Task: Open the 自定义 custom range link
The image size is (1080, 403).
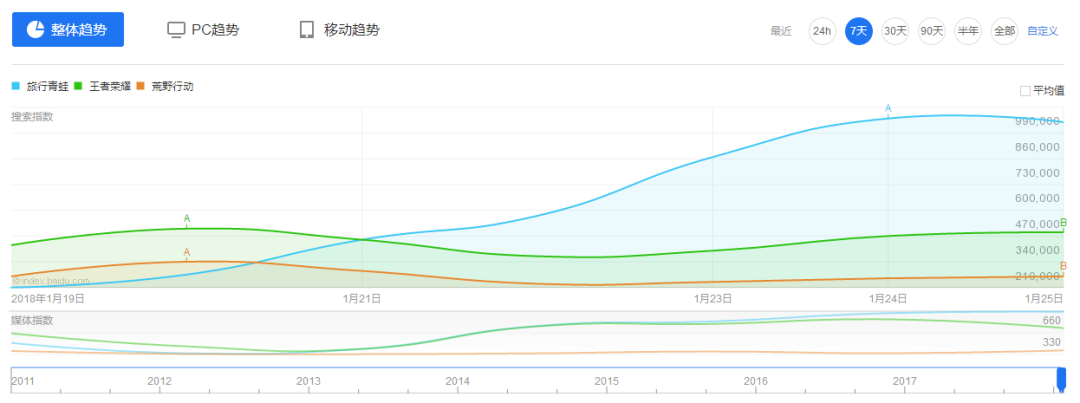Action: tap(1042, 31)
